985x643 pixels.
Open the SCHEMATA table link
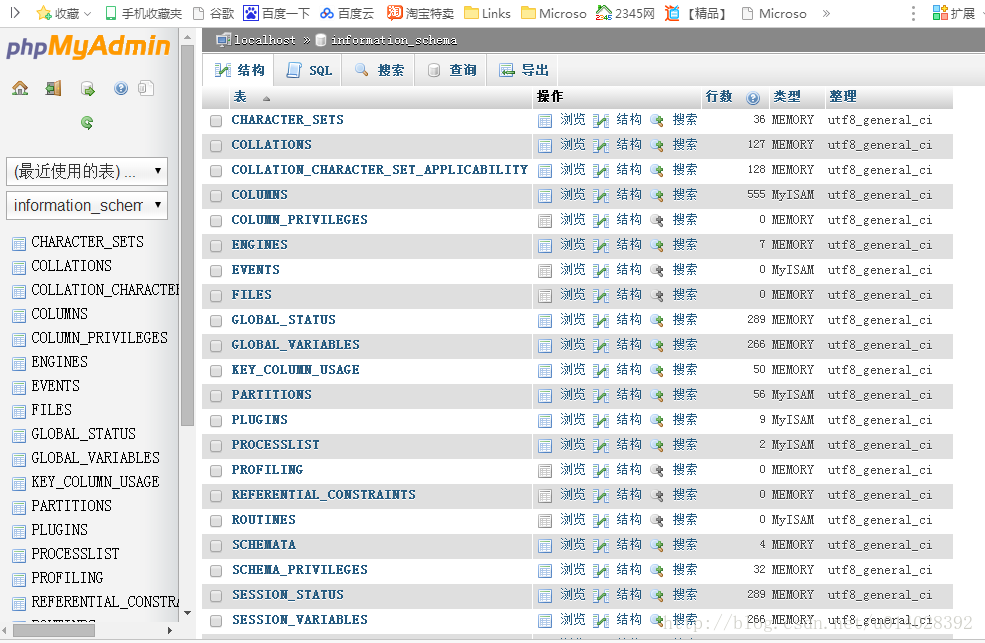264,544
